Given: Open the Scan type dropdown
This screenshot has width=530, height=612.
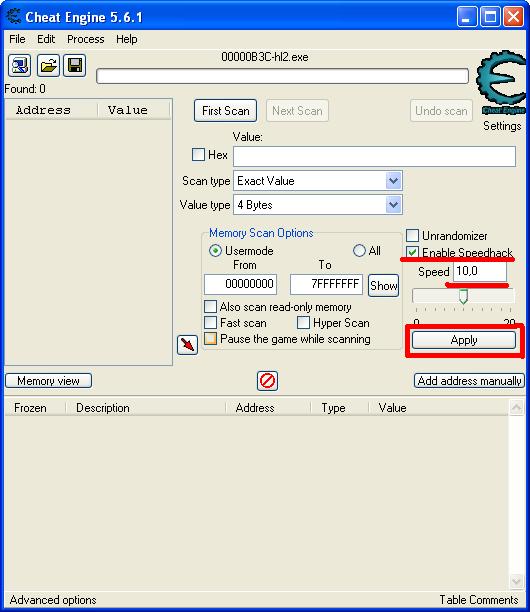Looking at the screenshot, I should (x=393, y=181).
